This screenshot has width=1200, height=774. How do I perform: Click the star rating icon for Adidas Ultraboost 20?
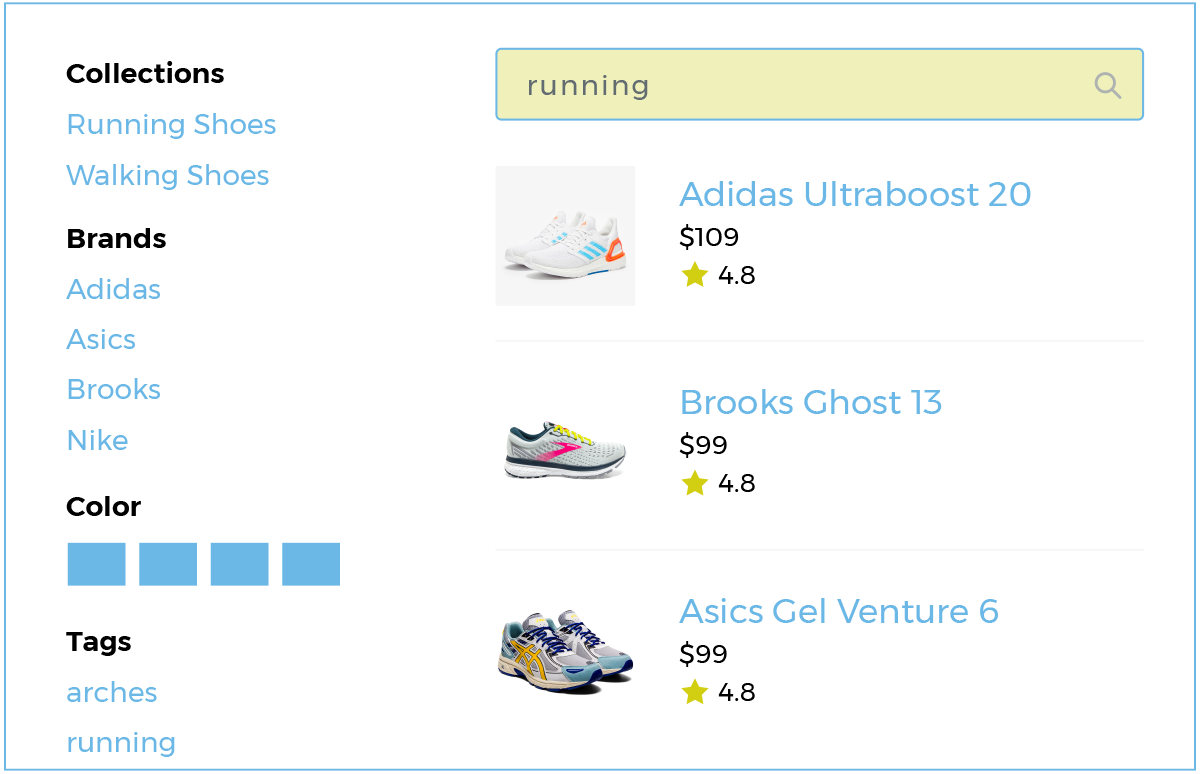(x=694, y=275)
